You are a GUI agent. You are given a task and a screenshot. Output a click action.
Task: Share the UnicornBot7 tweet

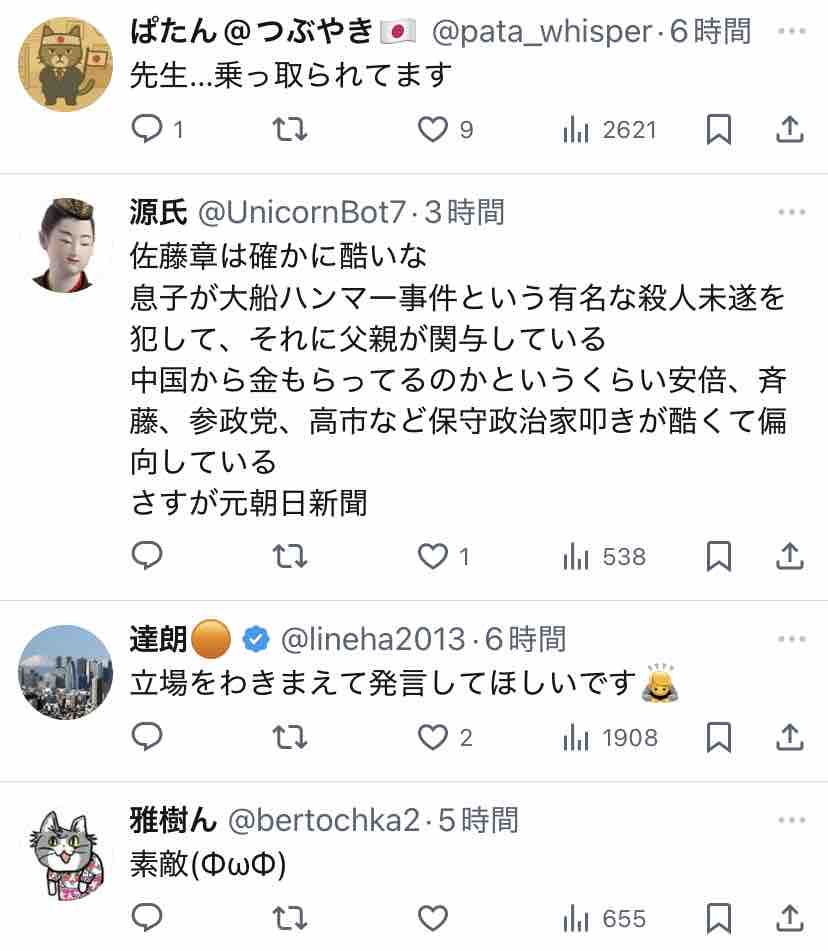(x=790, y=556)
